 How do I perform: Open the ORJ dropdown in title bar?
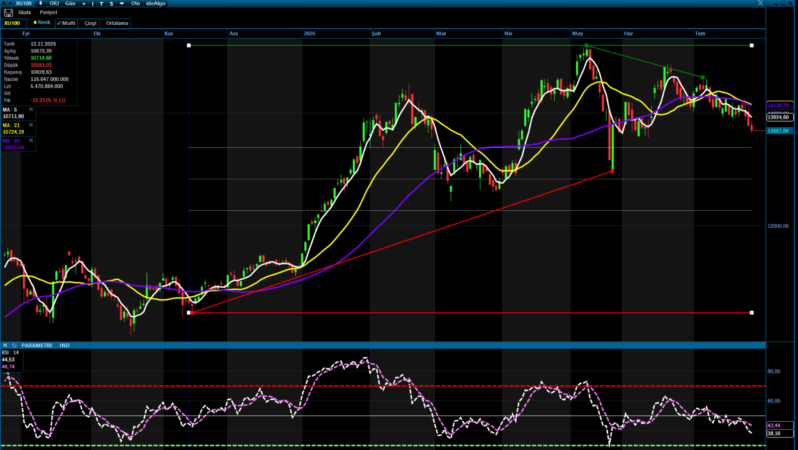coord(54,4)
